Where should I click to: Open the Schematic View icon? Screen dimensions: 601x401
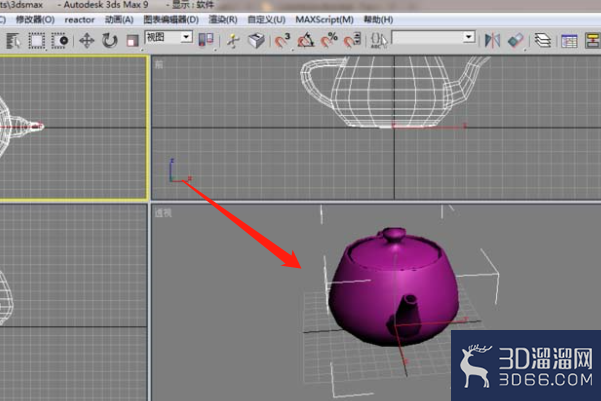click(593, 41)
